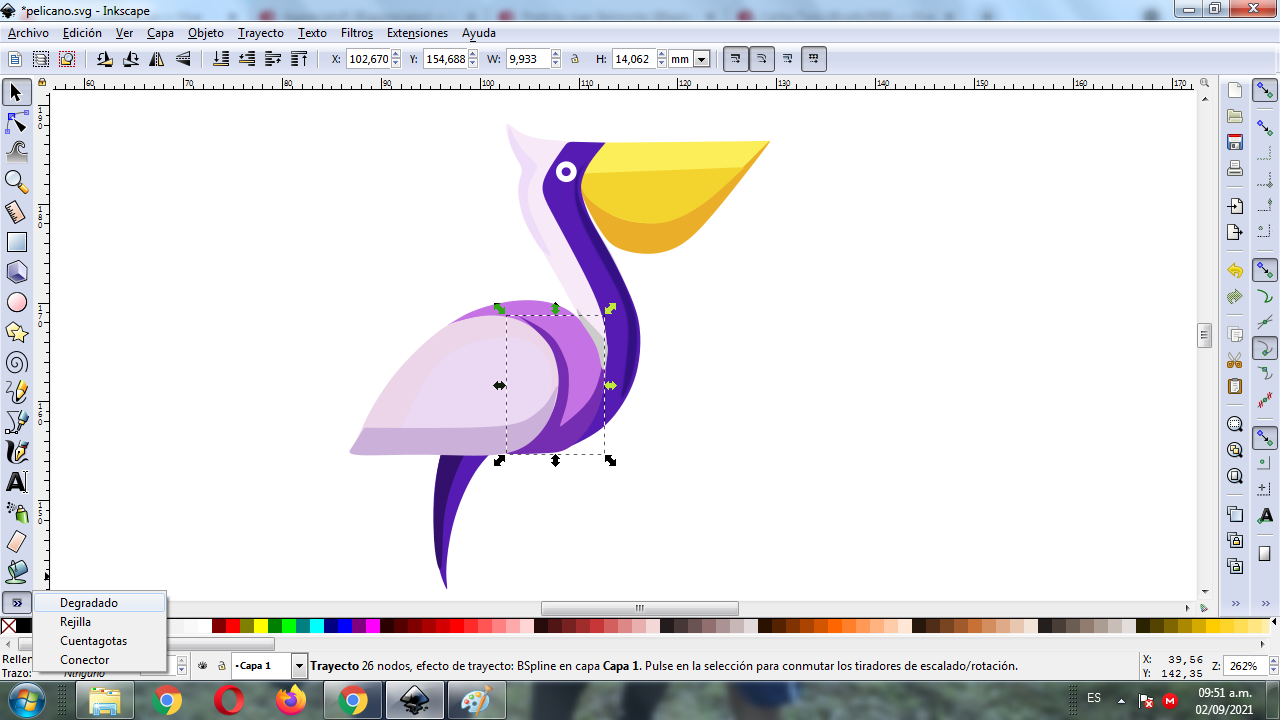Select the Star polygon tool
Image resolution: width=1280 pixels, height=720 pixels.
click(x=16, y=332)
